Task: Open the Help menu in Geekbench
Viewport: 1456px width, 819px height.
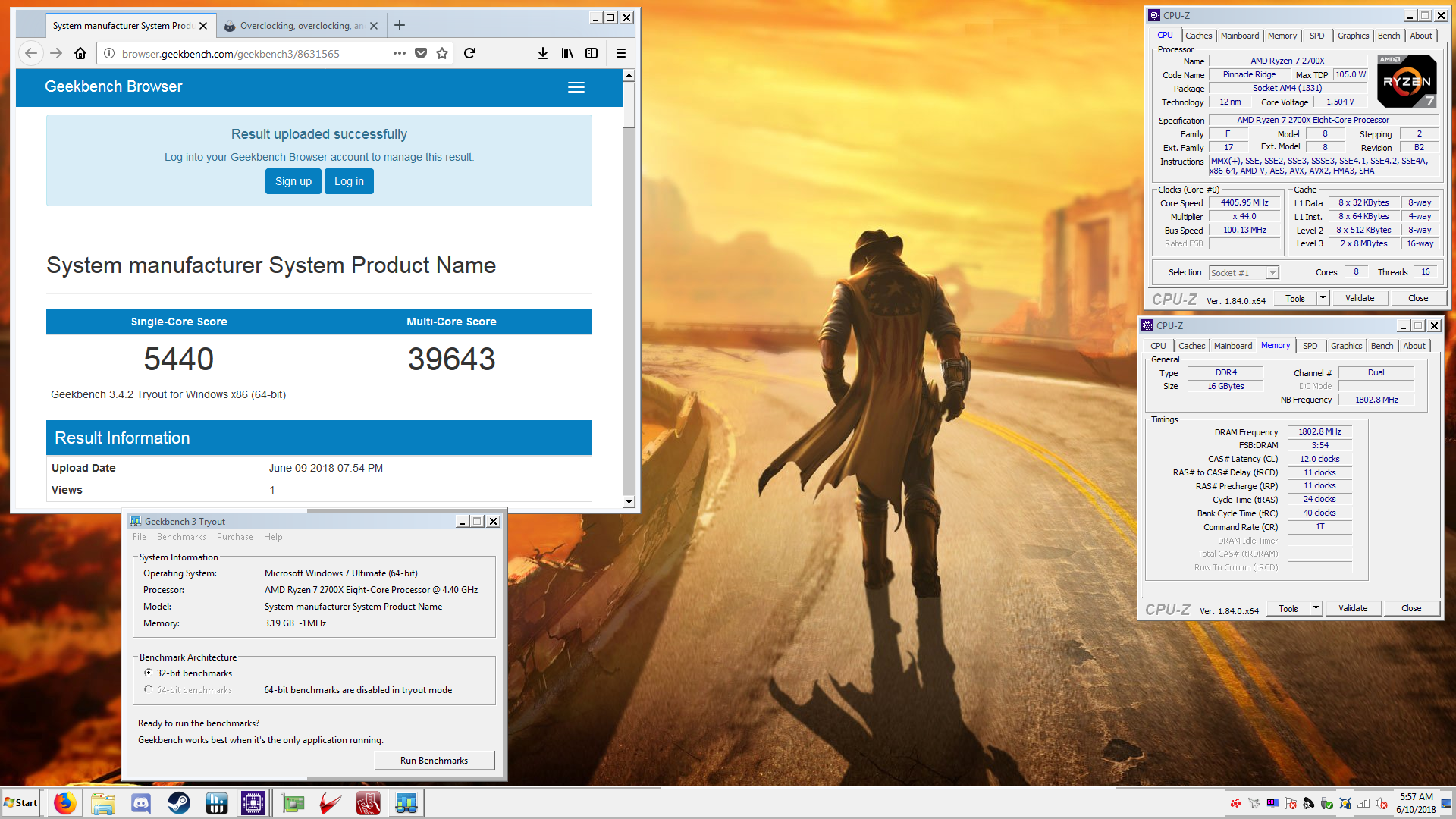Action: [x=273, y=537]
